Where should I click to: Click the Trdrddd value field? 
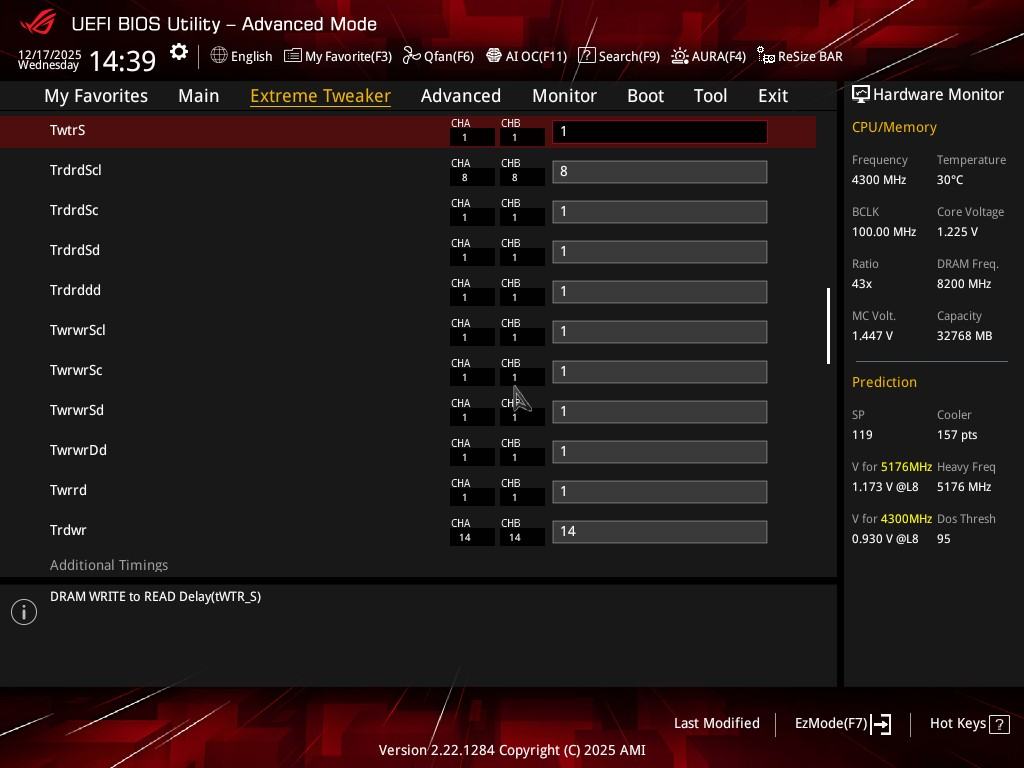[660, 291]
